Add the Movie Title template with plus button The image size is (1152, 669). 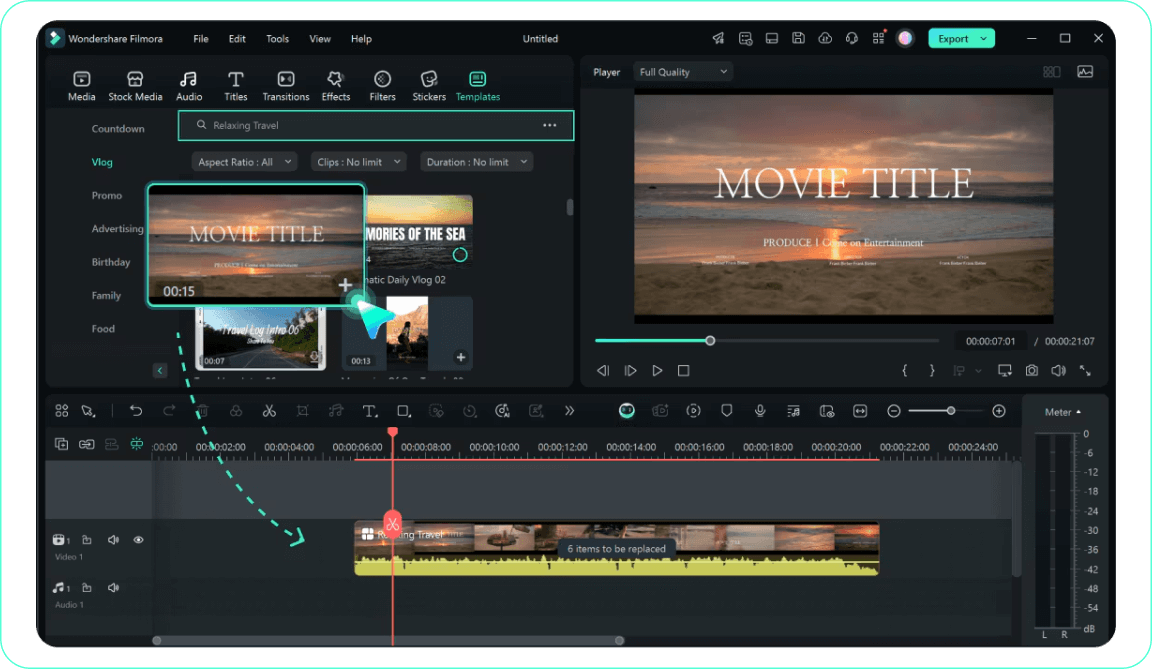(345, 285)
